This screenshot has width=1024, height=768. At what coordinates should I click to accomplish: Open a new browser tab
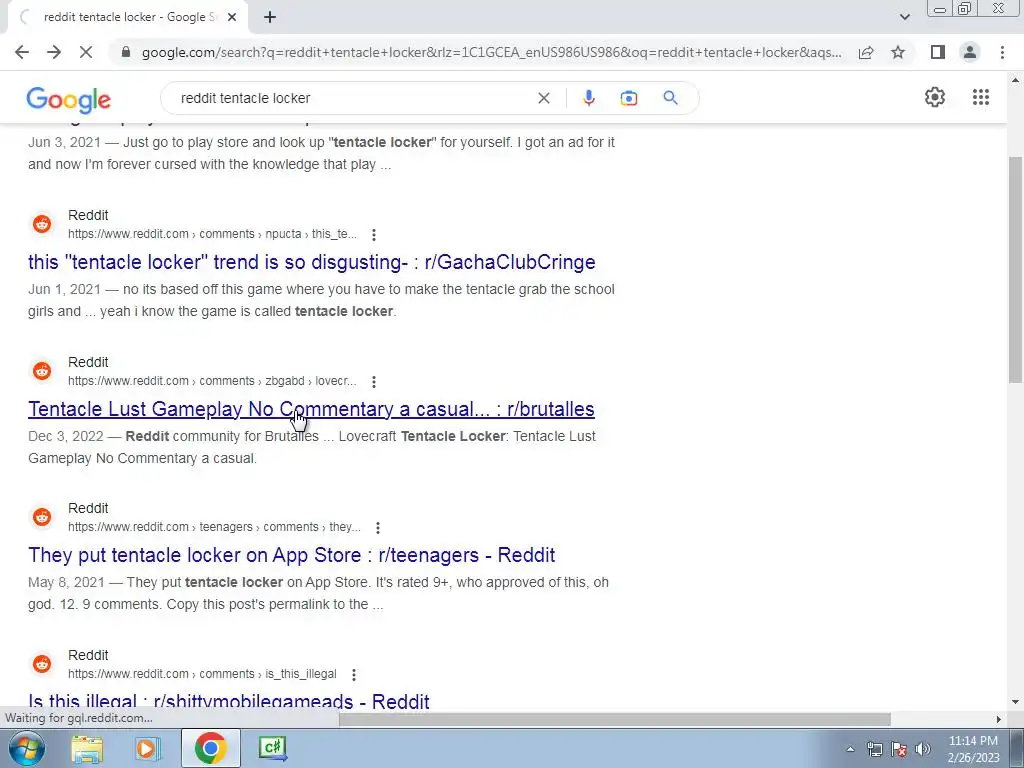(x=270, y=17)
